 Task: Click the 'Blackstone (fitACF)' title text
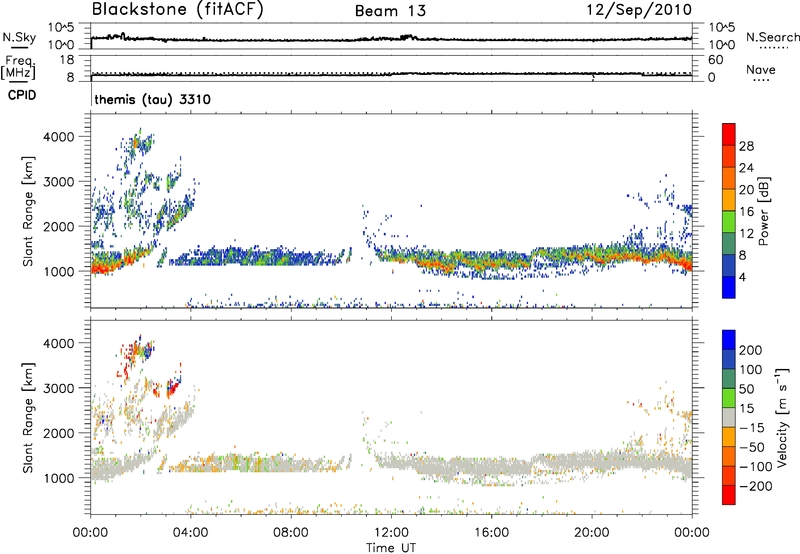178,10
